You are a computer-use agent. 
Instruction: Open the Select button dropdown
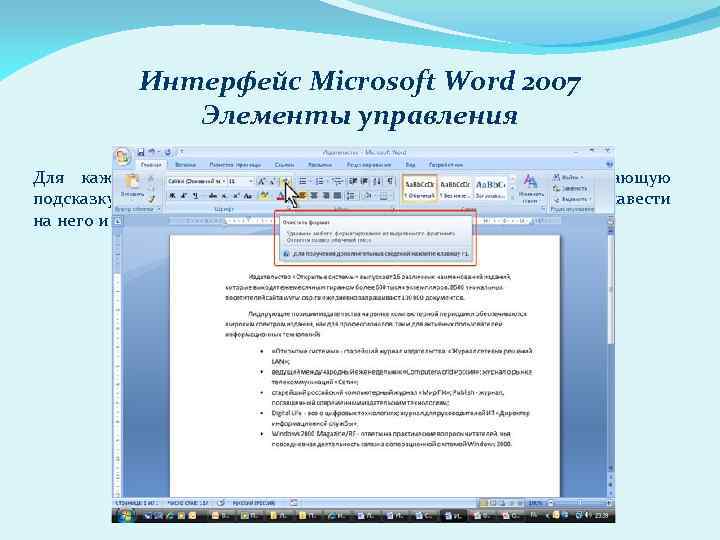click(572, 199)
